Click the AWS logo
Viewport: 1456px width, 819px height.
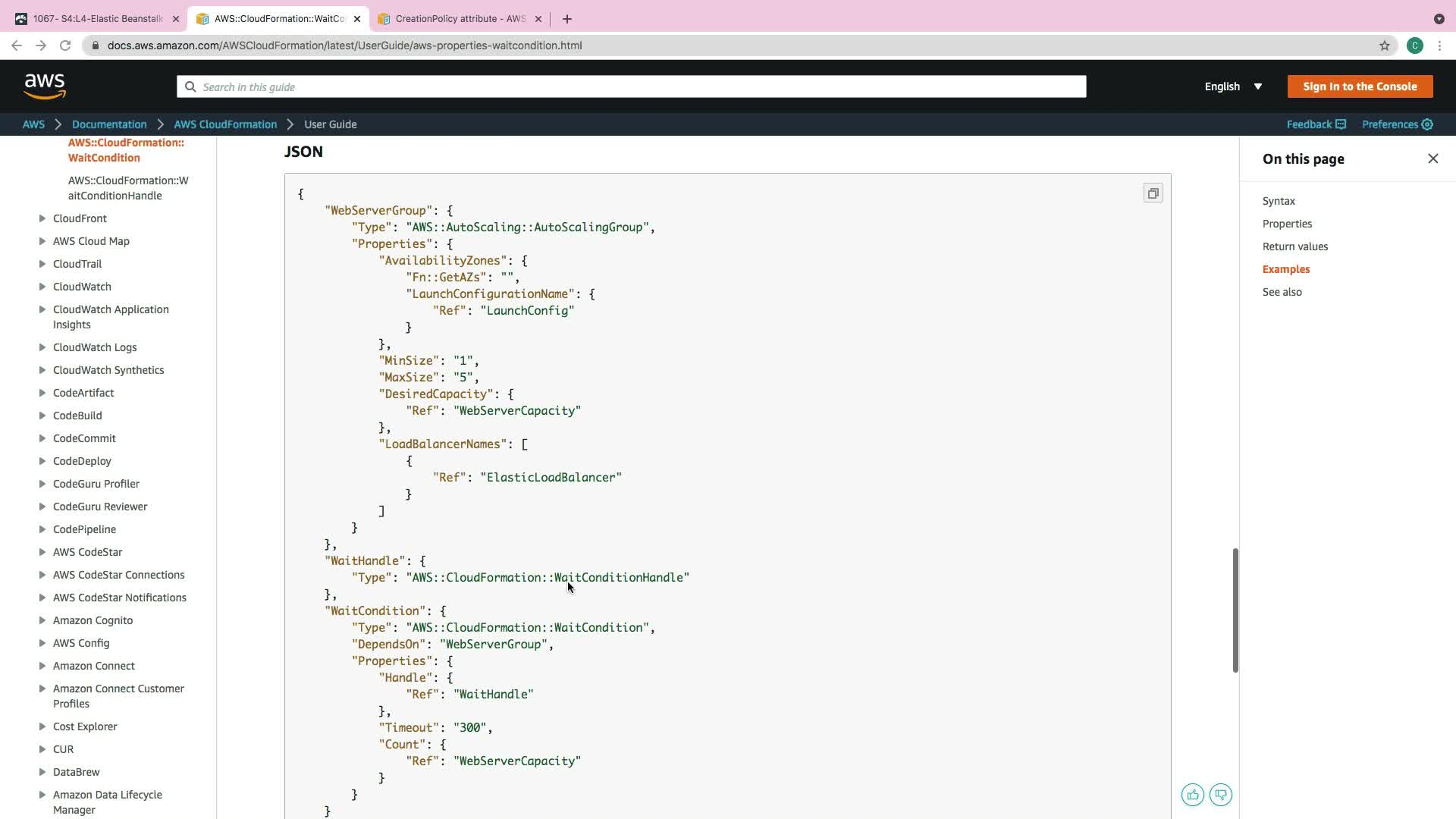(x=45, y=86)
